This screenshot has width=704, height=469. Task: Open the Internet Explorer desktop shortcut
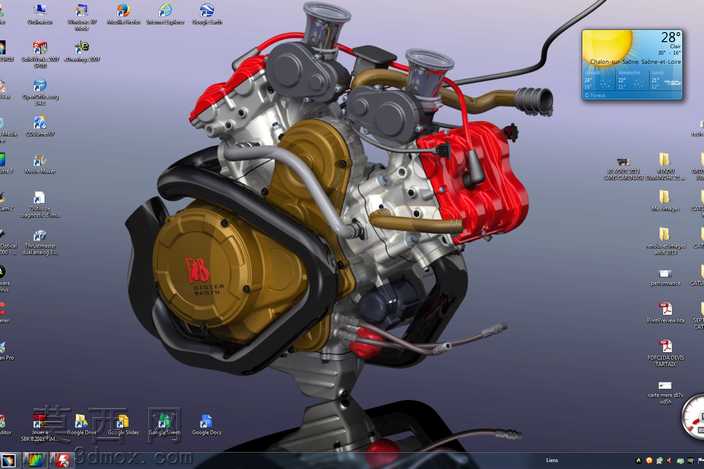[165, 13]
